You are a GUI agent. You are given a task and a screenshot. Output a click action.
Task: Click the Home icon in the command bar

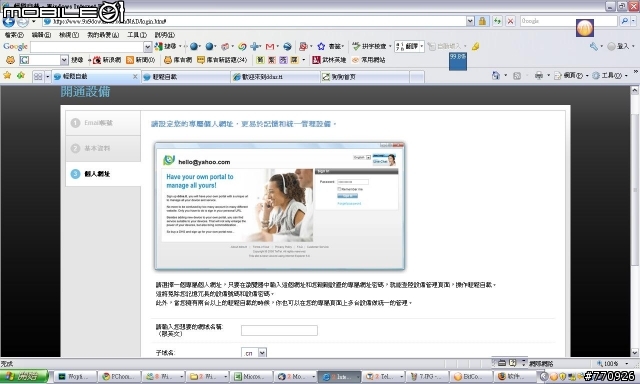tap(496, 75)
